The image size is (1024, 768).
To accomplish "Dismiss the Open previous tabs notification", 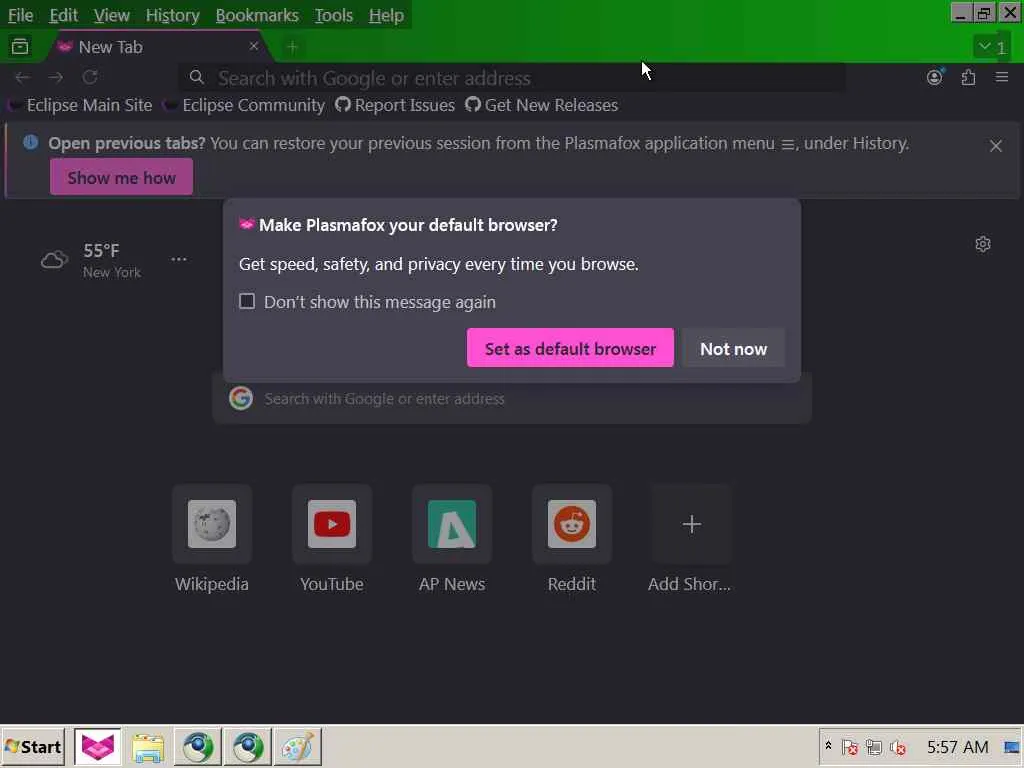I will [x=996, y=146].
